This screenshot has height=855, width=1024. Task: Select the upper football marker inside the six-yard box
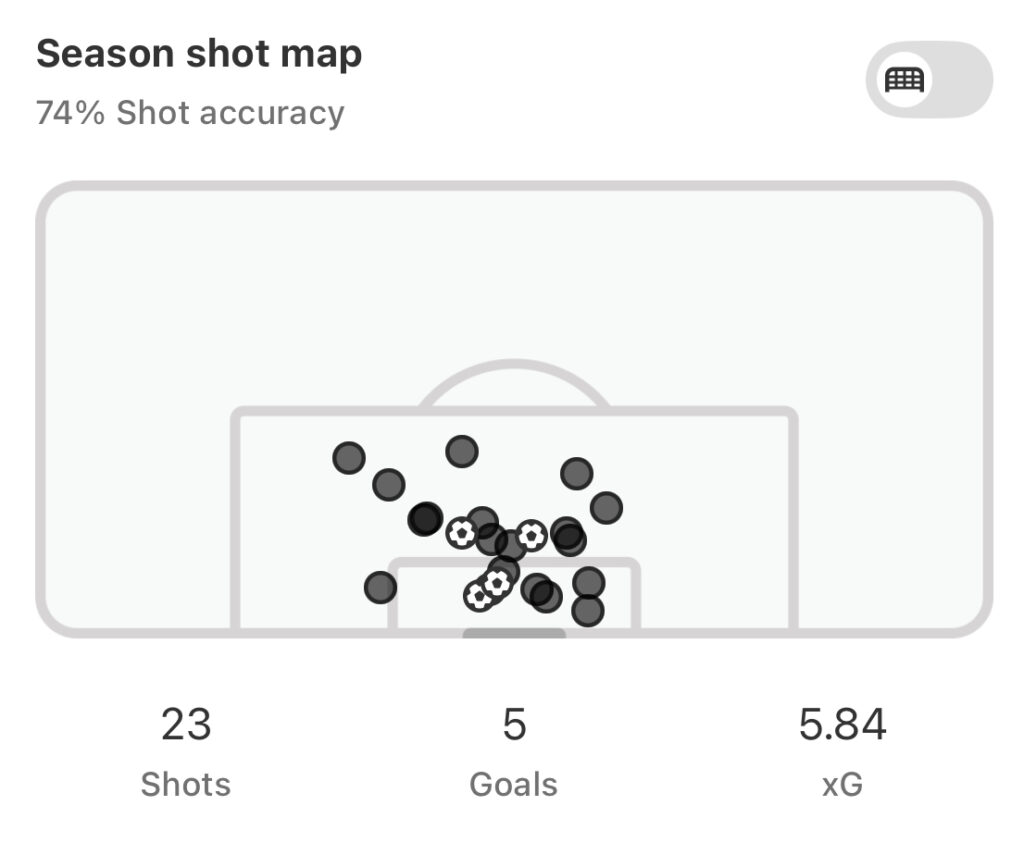[497, 583]
